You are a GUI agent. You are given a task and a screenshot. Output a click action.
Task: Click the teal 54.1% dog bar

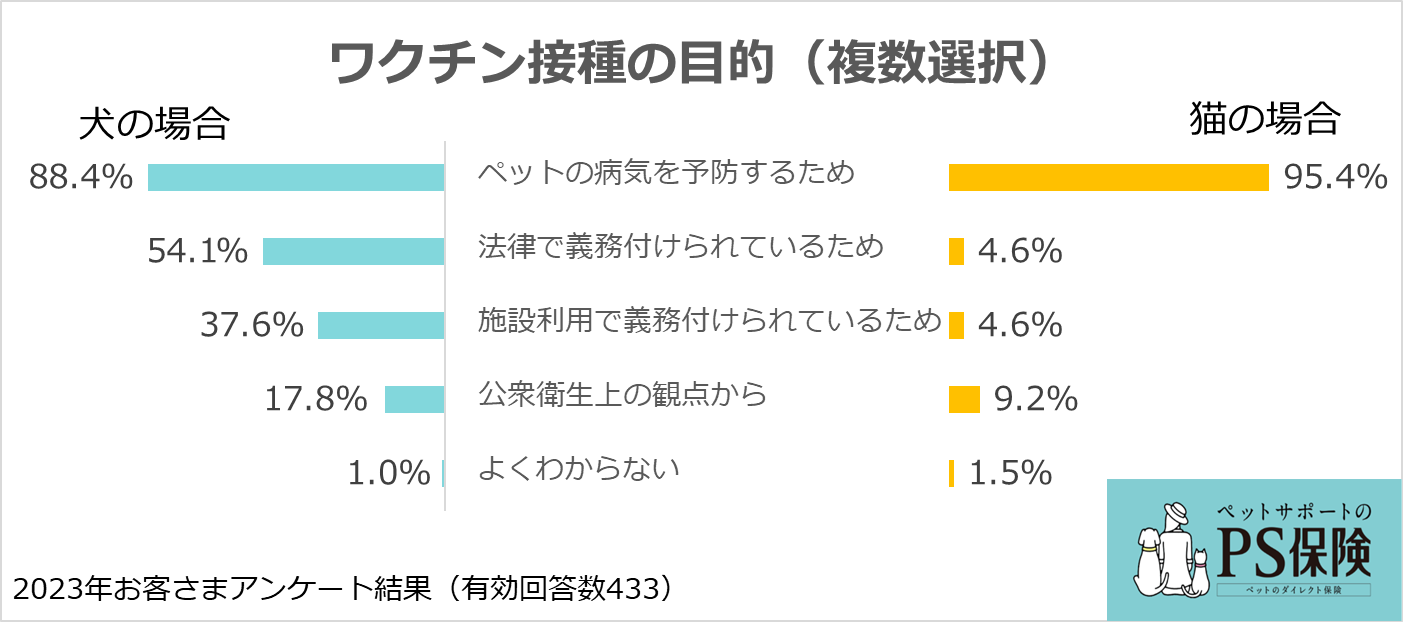[x=353, y=251]
